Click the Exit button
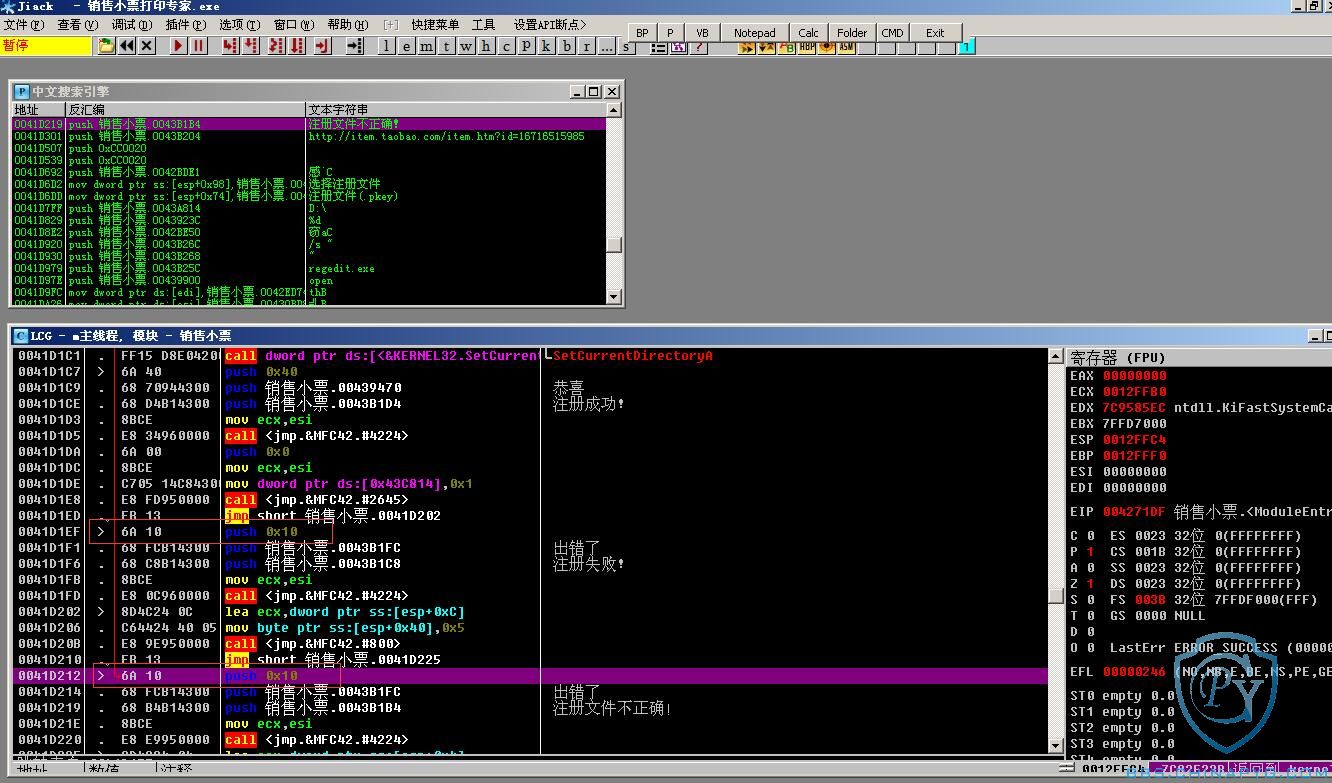 (x=935, y=33)
